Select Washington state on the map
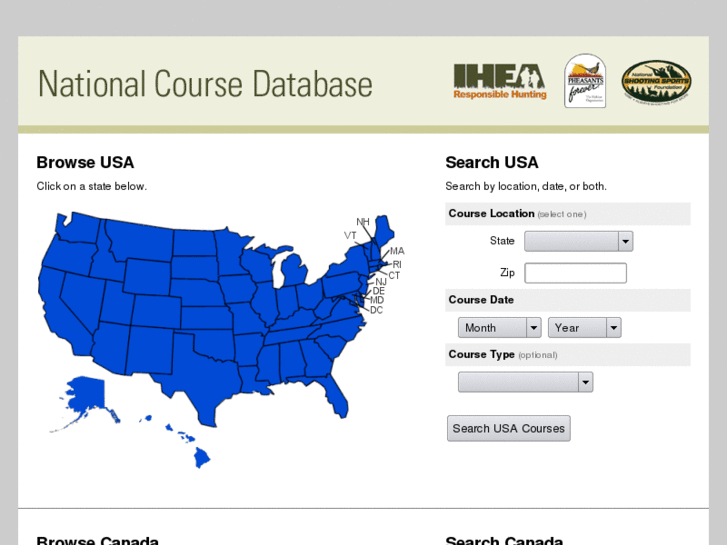Screen dimensions: 727x545 pyautogui.click(x=79, y=228)
